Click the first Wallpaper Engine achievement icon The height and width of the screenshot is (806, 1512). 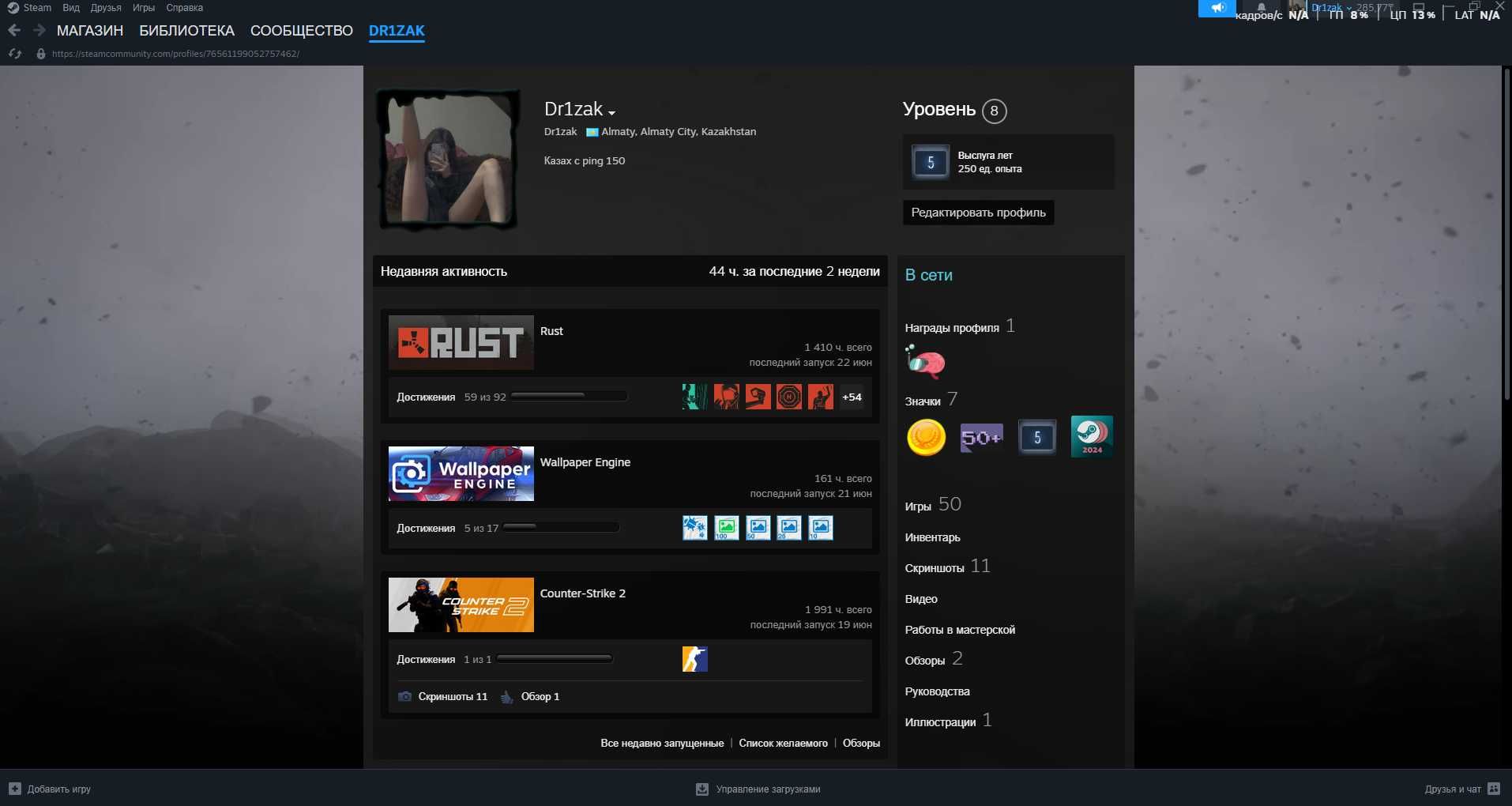pyautogui.click(x=694, y=528)
